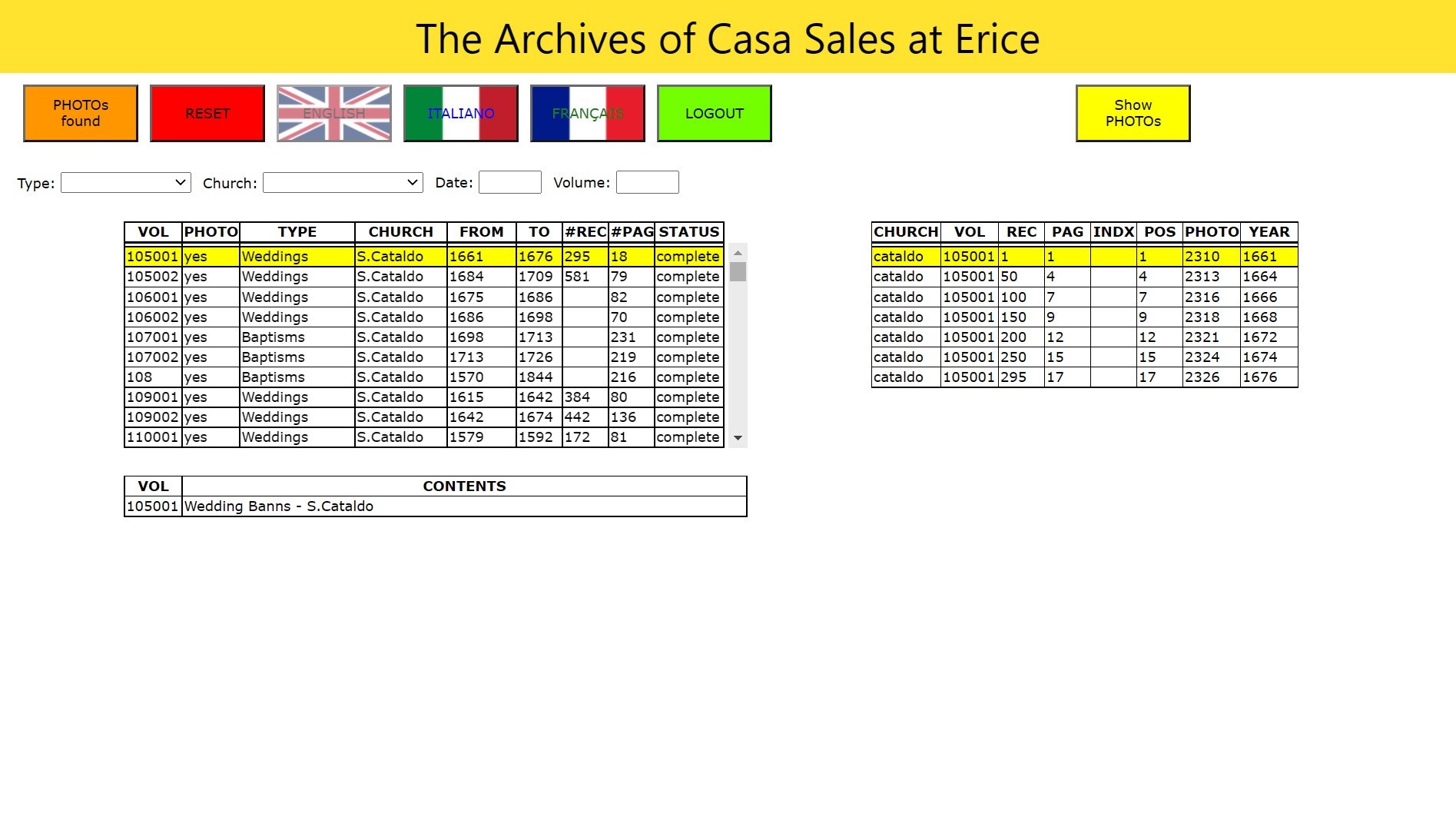Select volume 110001 Weddings row
Screen dimensions: 1456x830
click(x=423, y=437)
